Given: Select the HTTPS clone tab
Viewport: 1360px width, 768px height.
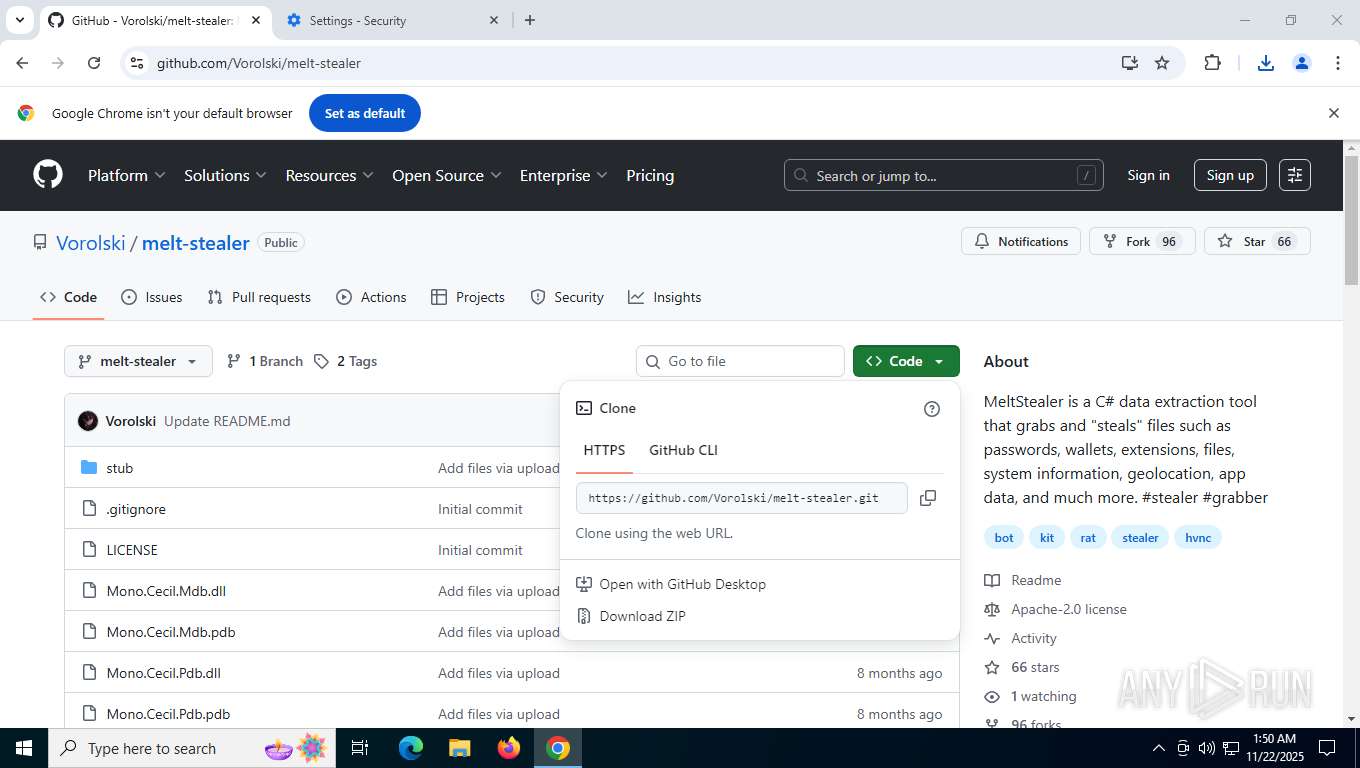Looking at the screenshot, I should (604, 450).
